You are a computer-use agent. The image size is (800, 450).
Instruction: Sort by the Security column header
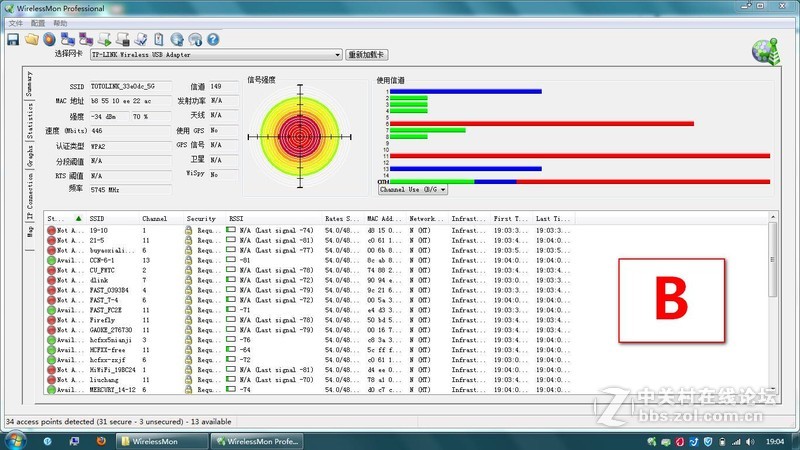click(x=204, y=218)
